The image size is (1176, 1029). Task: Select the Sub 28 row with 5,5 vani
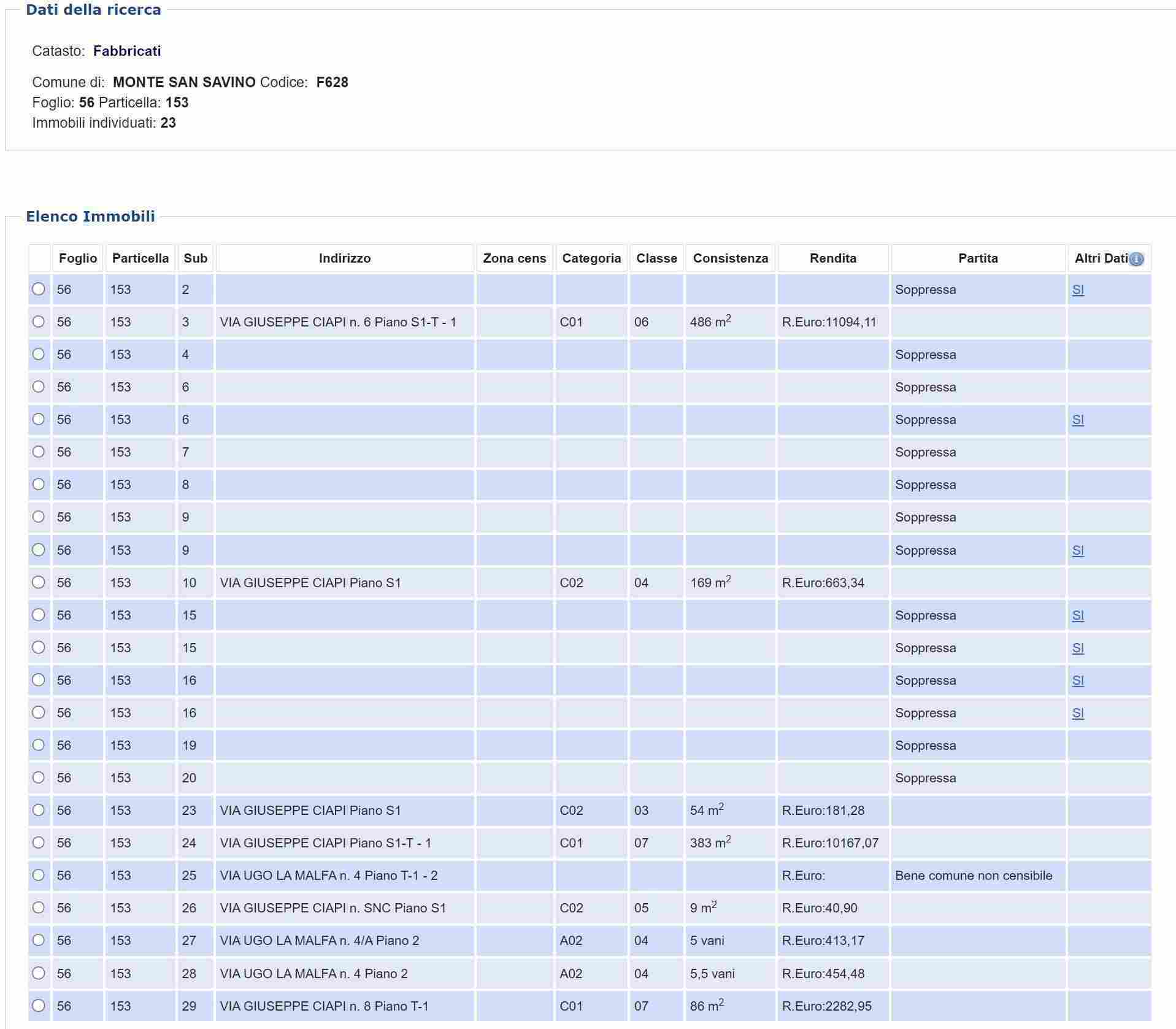pyautogui.click(x=39, y=973)
